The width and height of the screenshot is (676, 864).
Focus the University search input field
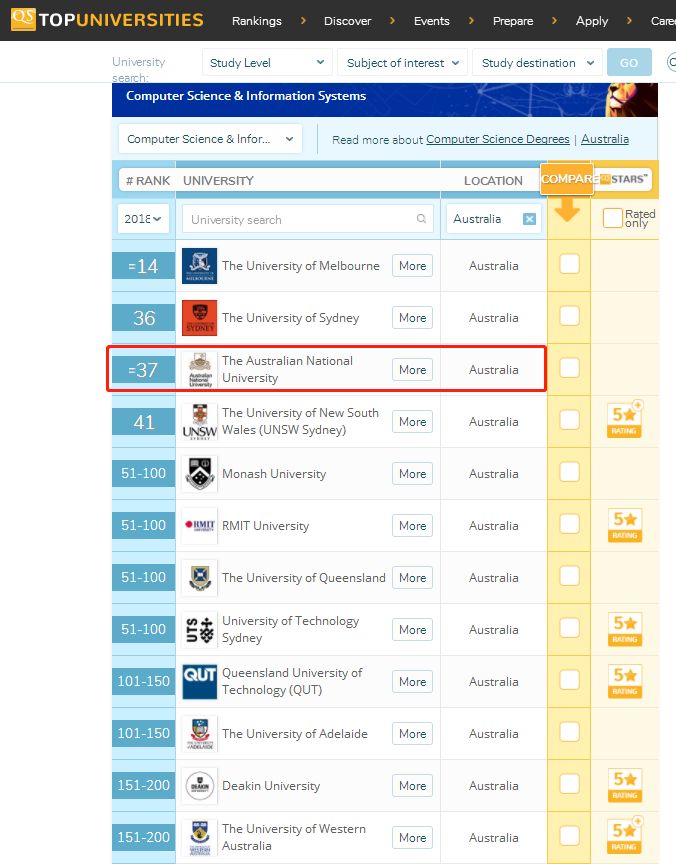point(307,219)
